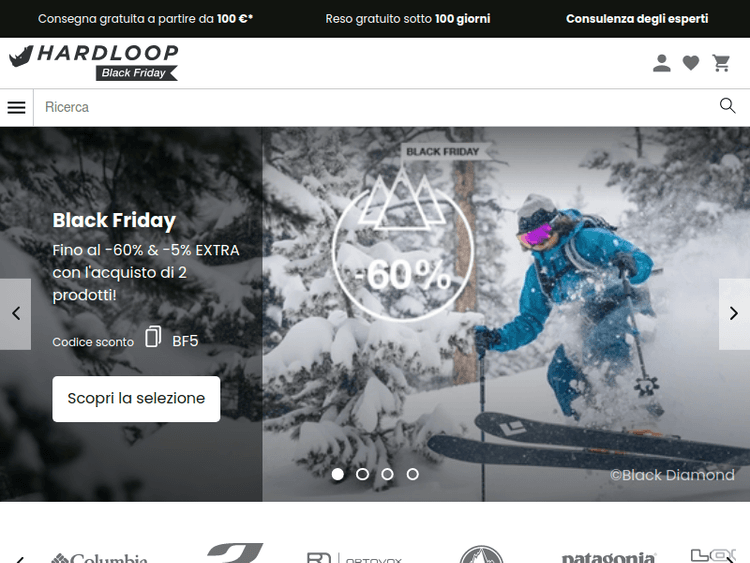Click the Patagonia brand logo
The image size is (750, 563).
point(608,558)
